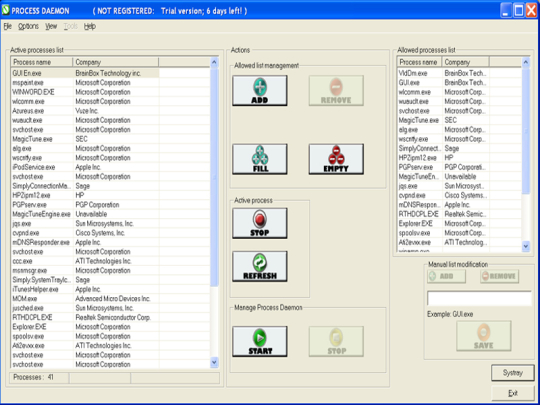This screenshot has width=540, height=405.
Task: Select GUI En.exe in active processes
Action: coord(111,73)
